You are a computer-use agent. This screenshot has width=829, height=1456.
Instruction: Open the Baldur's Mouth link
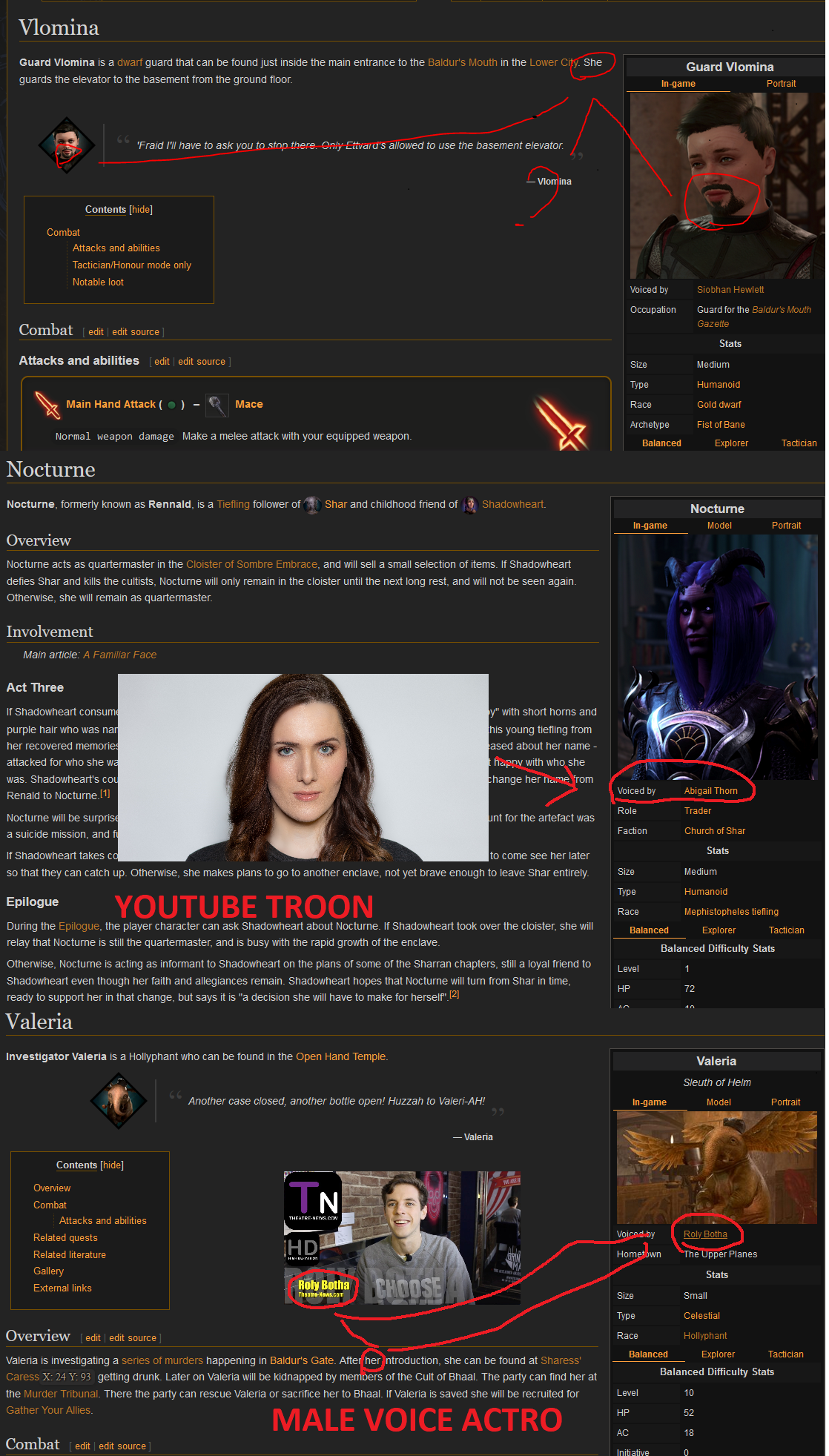tap(463, 63)
